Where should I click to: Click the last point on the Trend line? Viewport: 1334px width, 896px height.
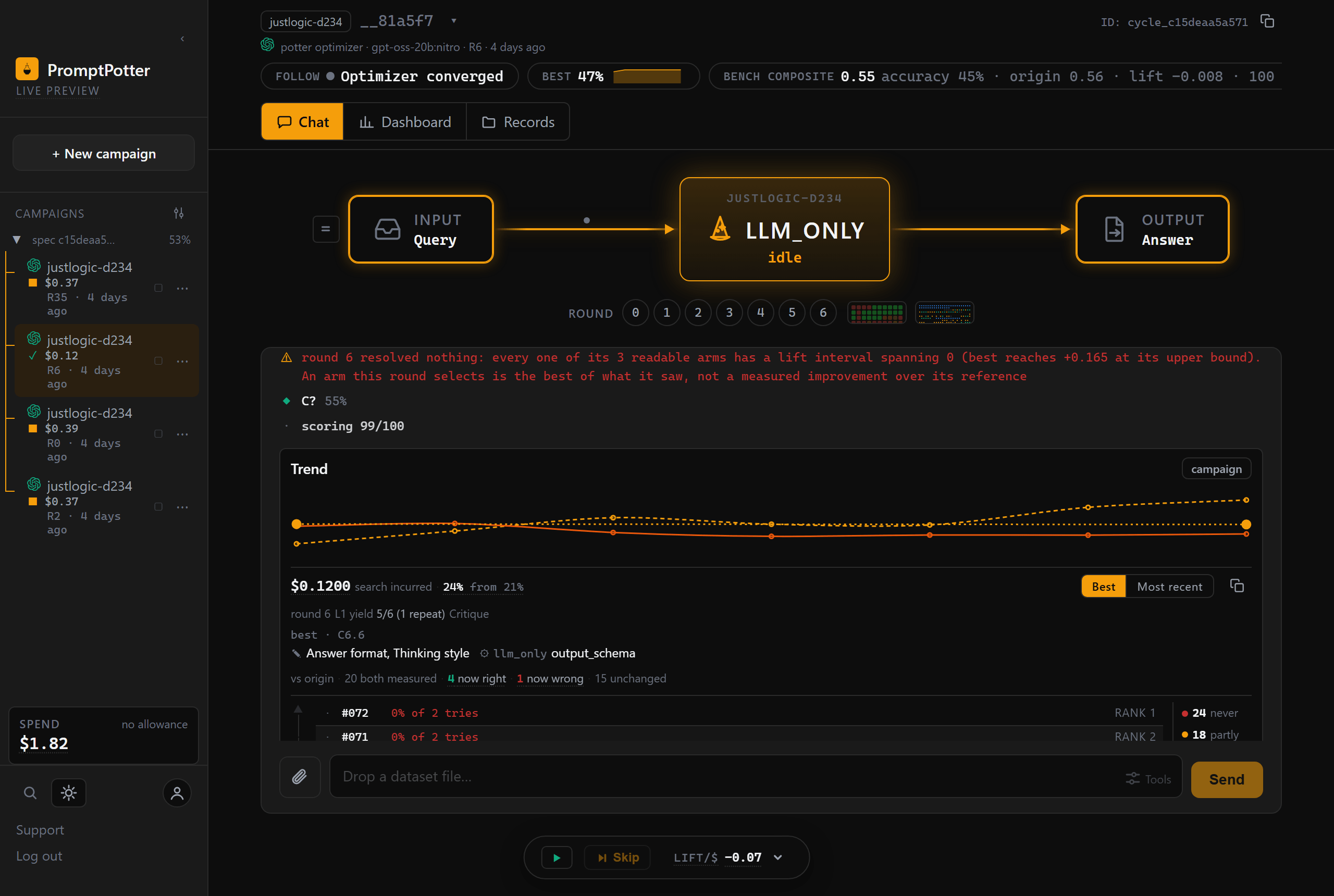1246,525
